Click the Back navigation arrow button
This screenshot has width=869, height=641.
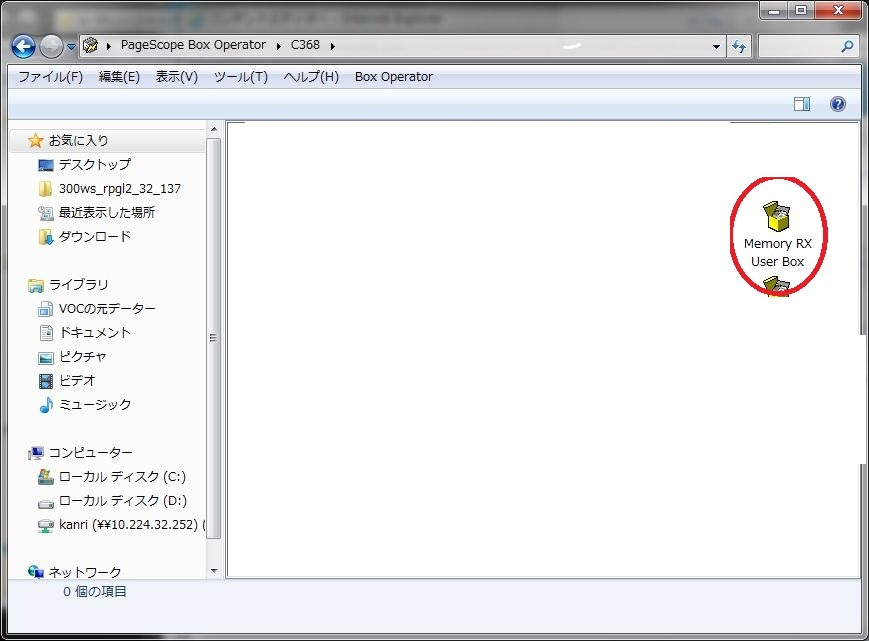(x=23, y=46)
